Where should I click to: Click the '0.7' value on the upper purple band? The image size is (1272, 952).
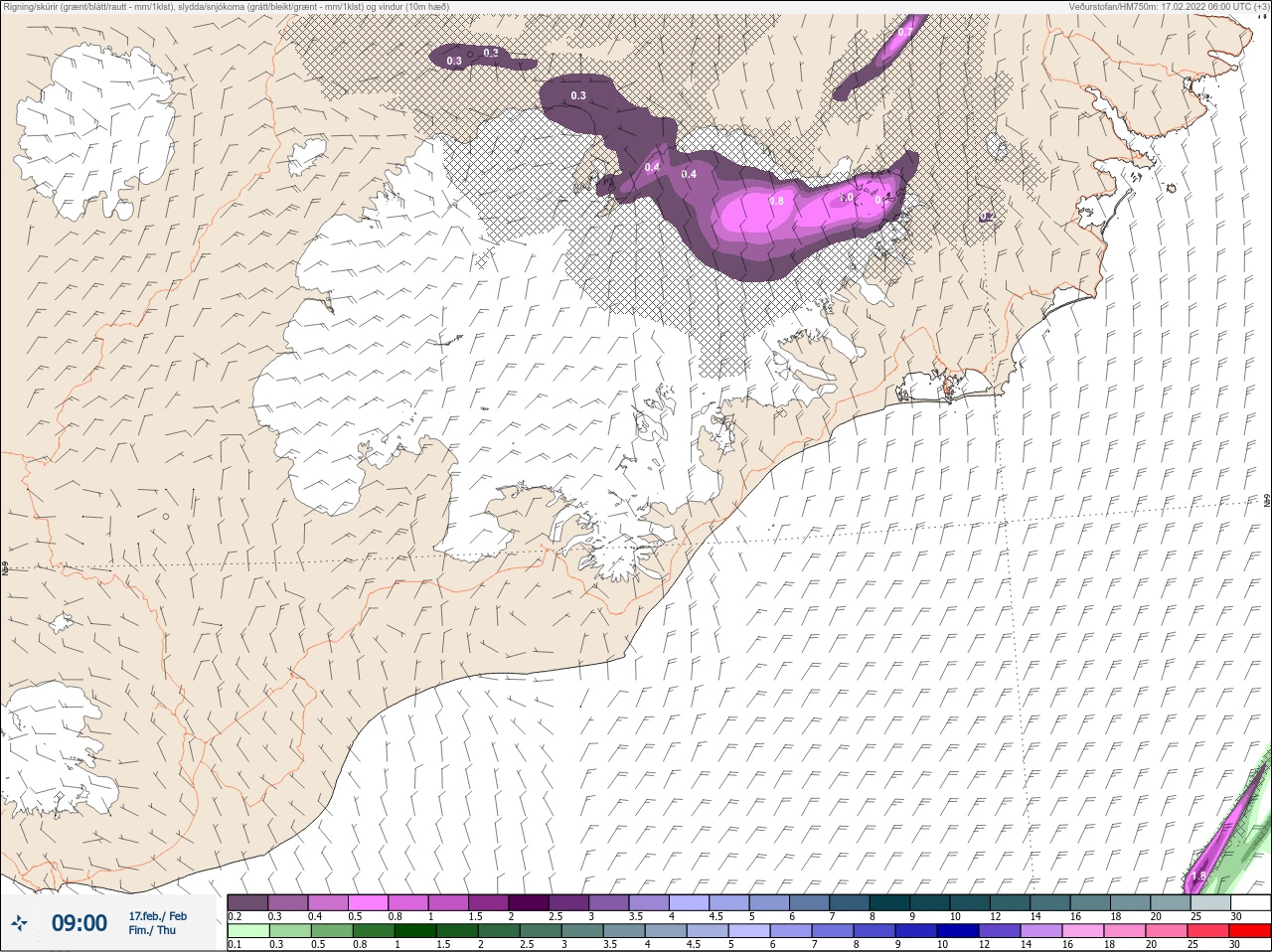tap(905, 32)
